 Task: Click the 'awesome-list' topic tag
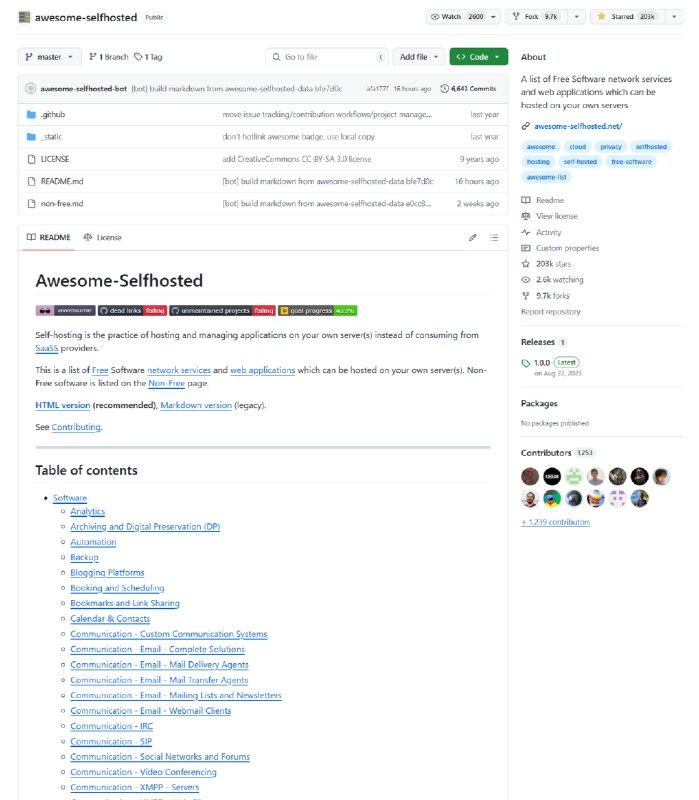tap(546, 177)
